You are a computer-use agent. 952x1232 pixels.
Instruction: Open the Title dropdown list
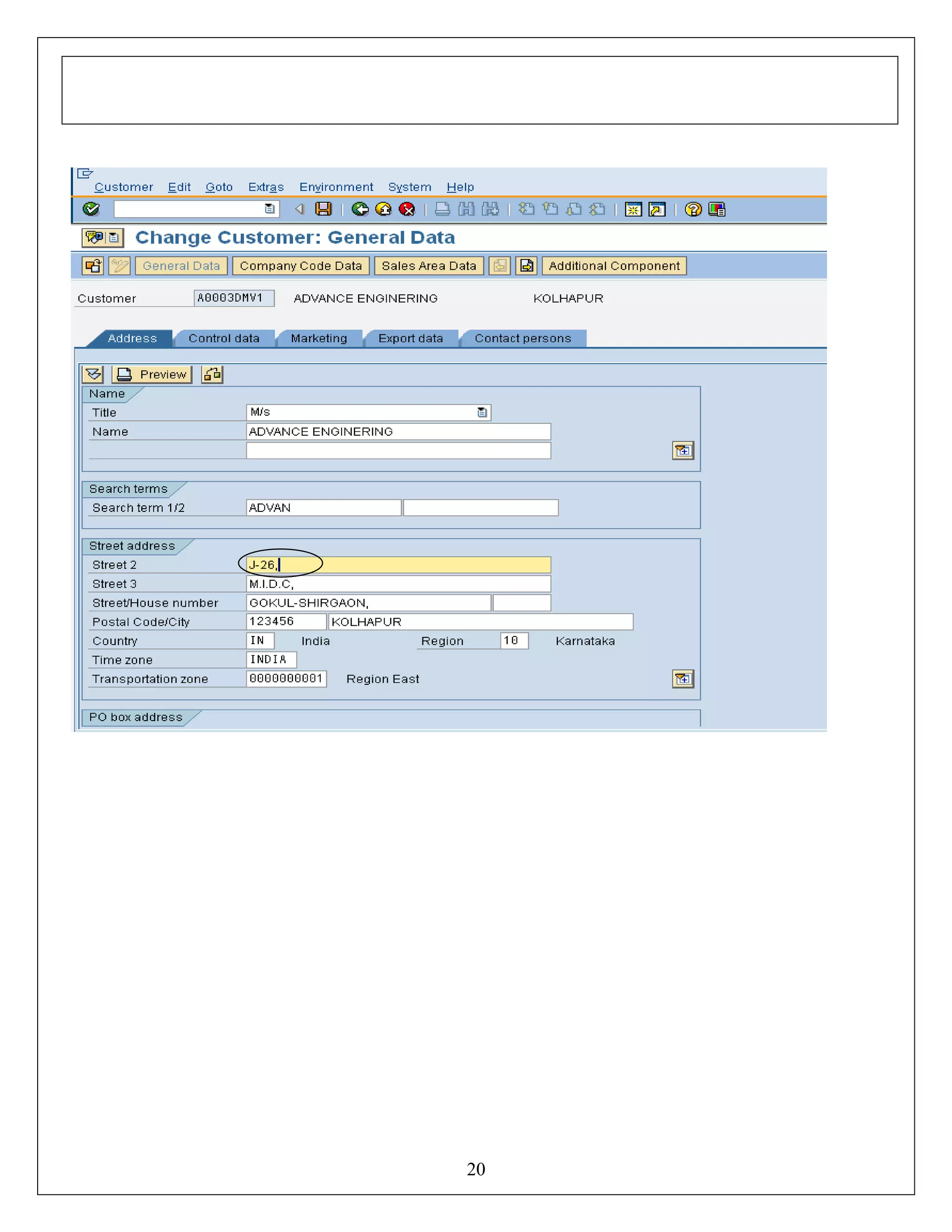pyautogui.click(x=482, y=412)
